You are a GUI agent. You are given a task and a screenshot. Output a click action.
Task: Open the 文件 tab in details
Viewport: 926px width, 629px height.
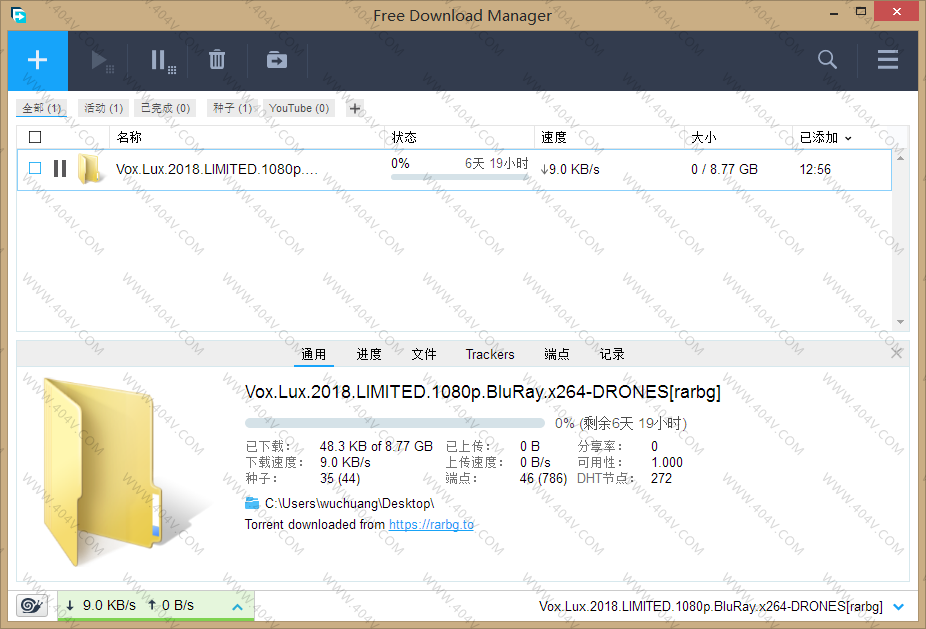424,354
